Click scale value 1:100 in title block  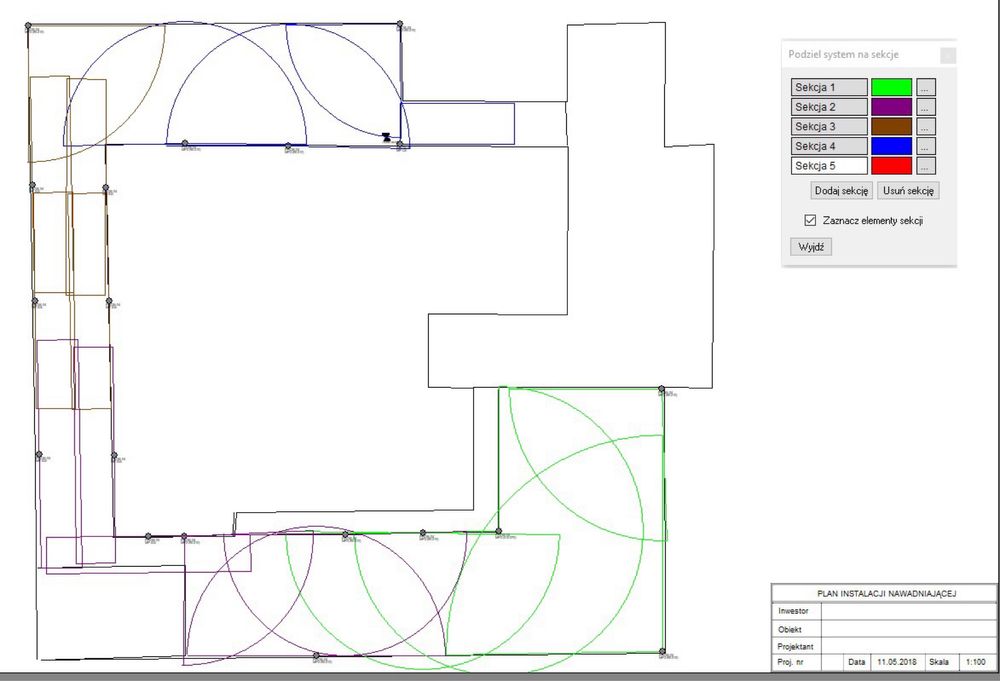point(976,662)
